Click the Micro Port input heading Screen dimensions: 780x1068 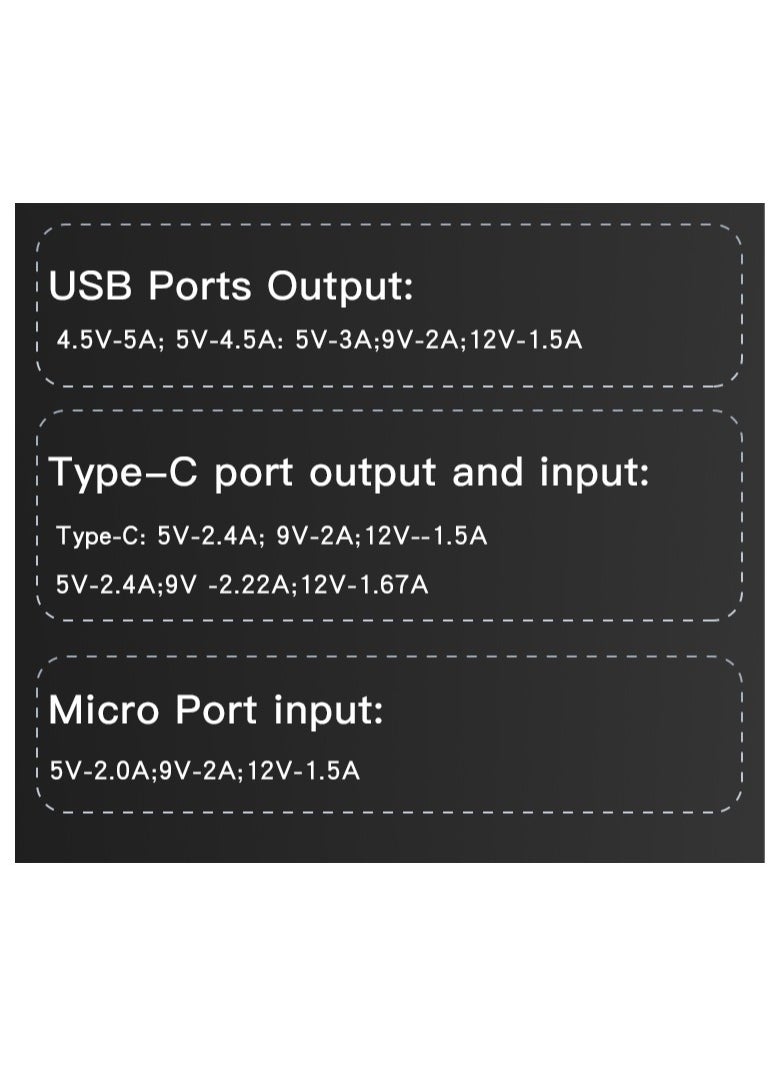point(216,710)
